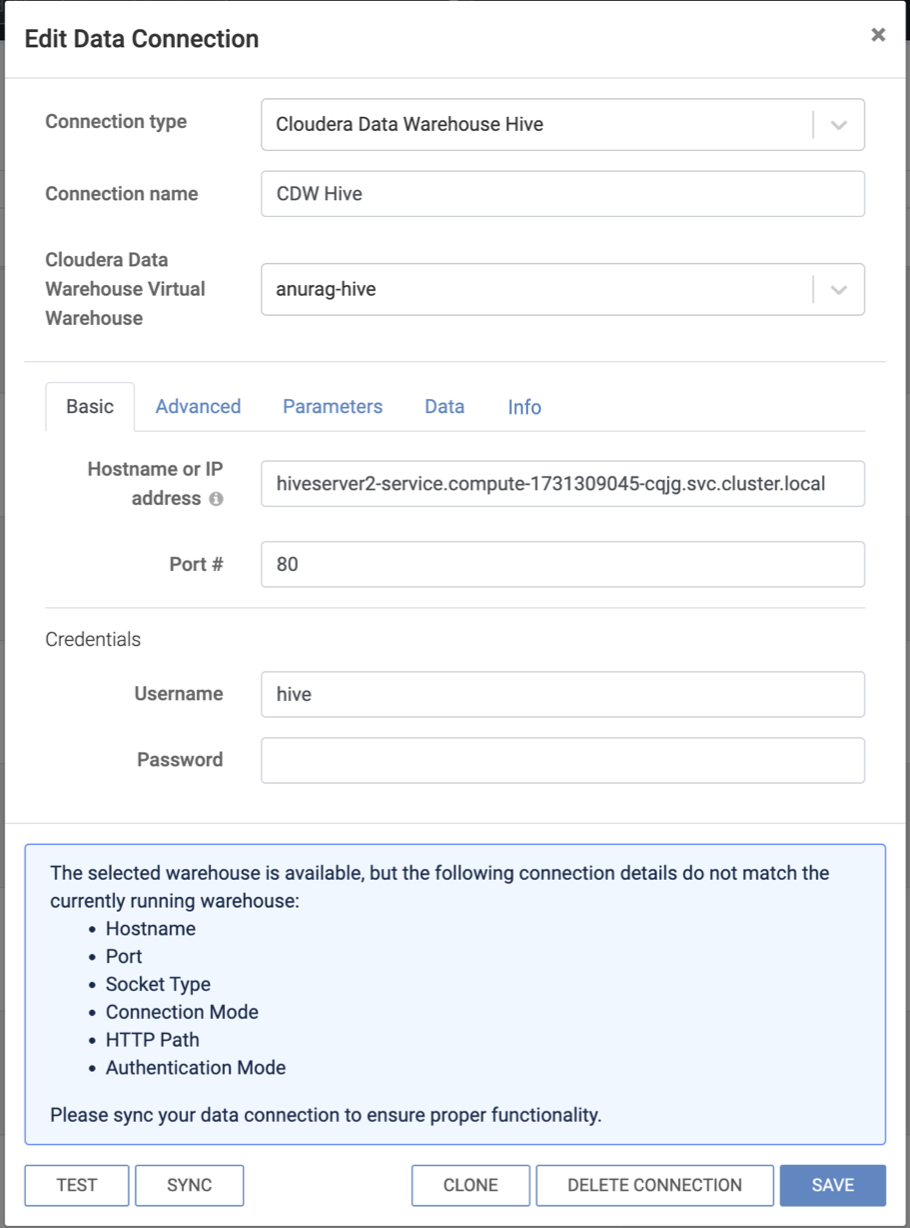Screen dimensions: 910x1228
Task: Select the Basic tab
Action: pyautogui.click(x=90, y=407)
